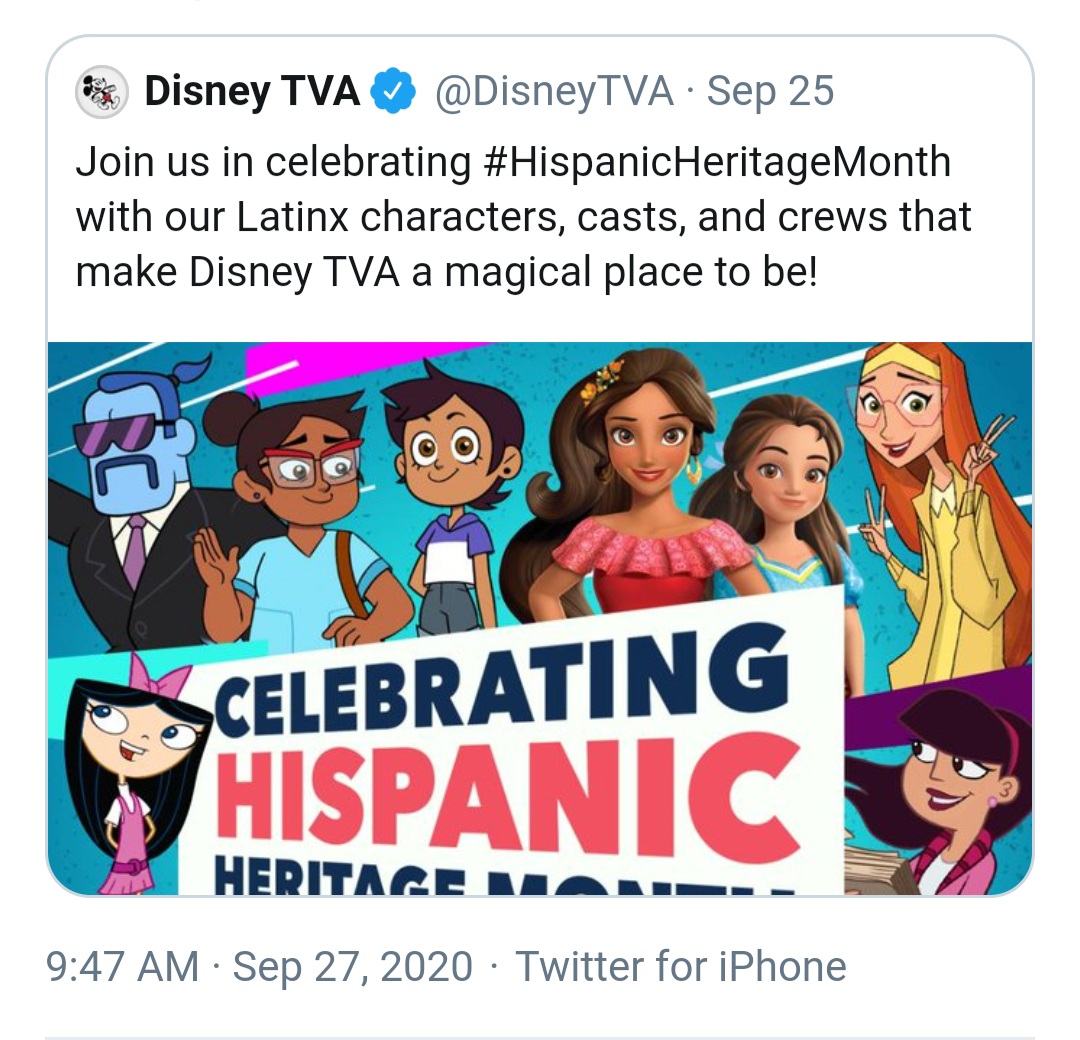1080x1040 pixels.
Task: Open the Hispanic Heritage Month image
Action: (540, 618)
